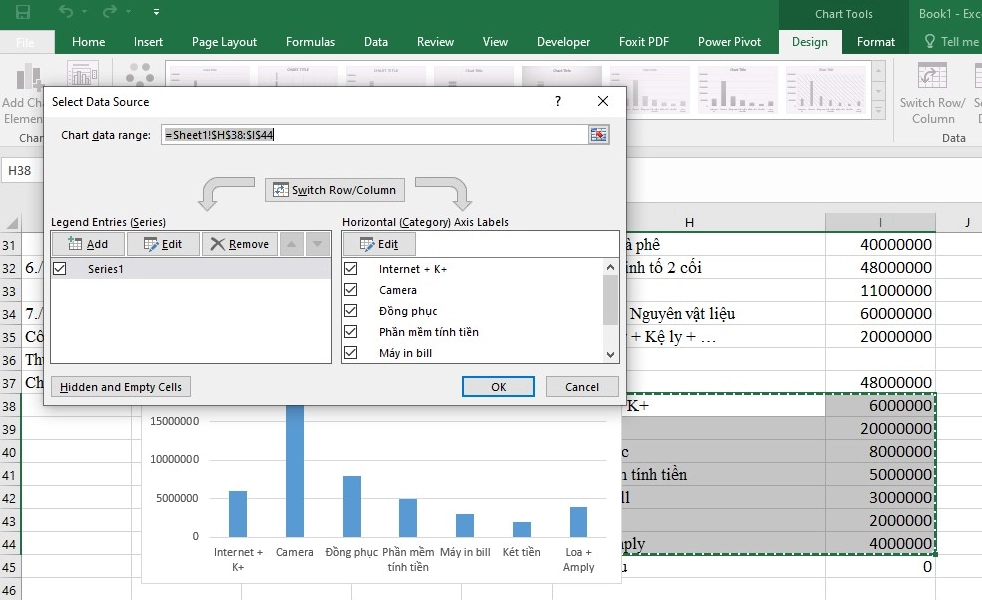
Task: Open the File tab
Action: [x=26, y=42]
